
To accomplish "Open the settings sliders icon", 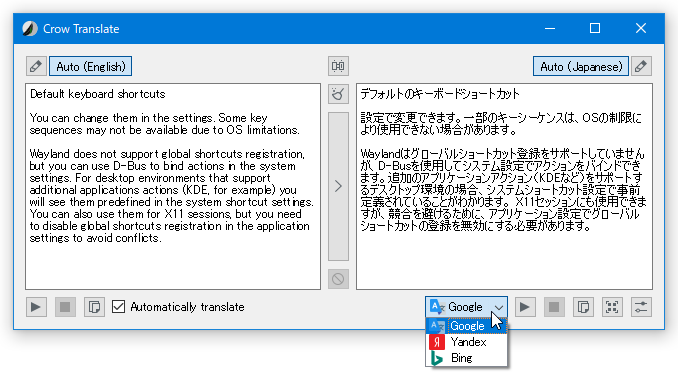I will click(641, 307).
